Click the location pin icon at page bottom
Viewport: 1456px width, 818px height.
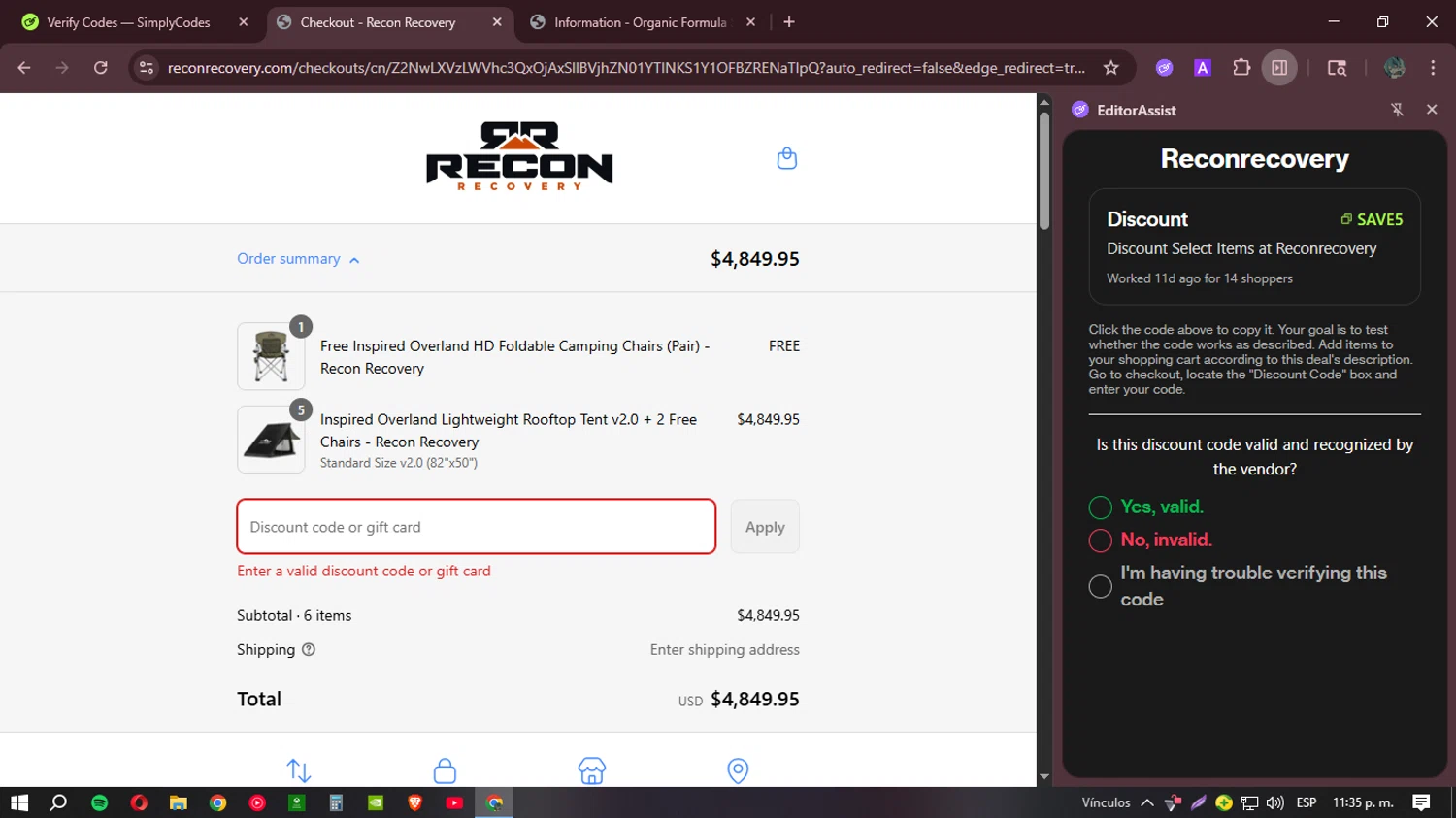tap(738, 770)
